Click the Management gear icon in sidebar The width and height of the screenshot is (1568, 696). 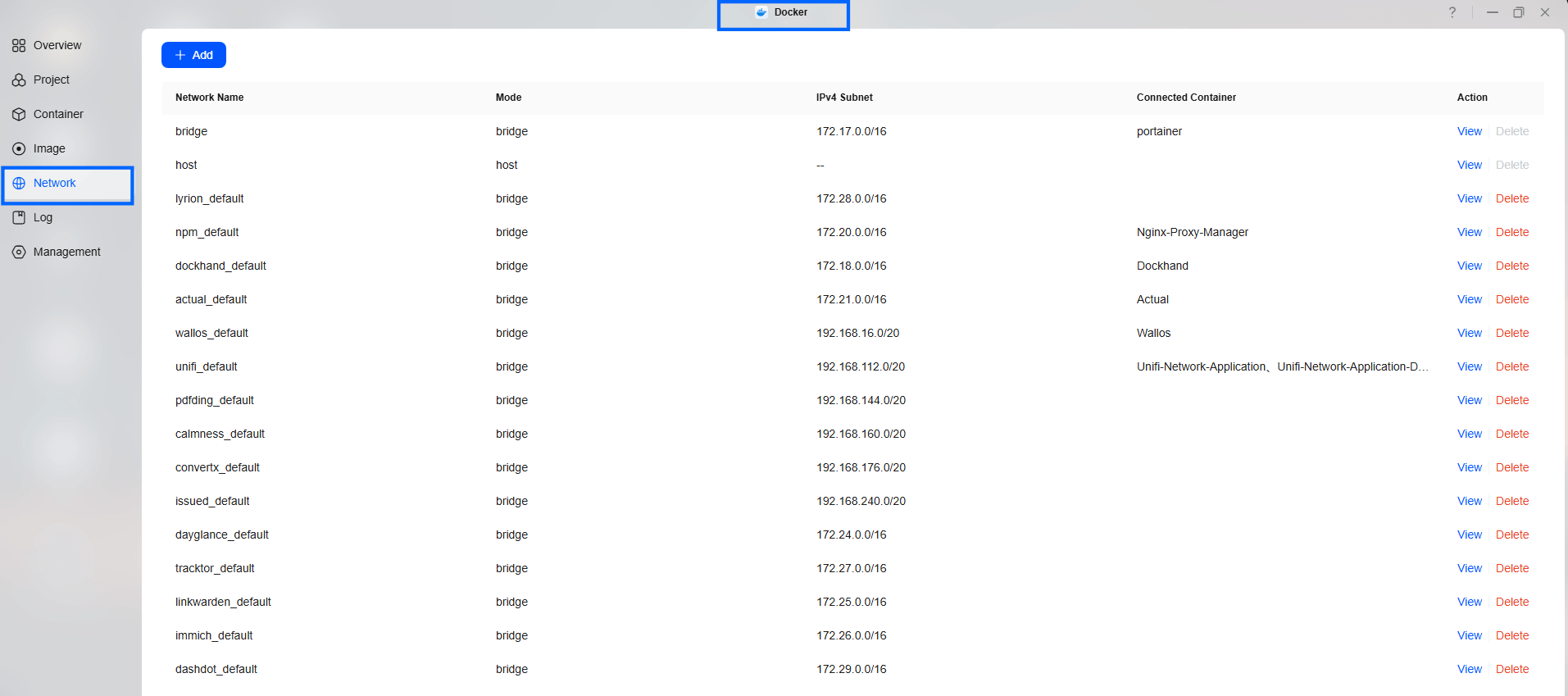click(19, 252)
